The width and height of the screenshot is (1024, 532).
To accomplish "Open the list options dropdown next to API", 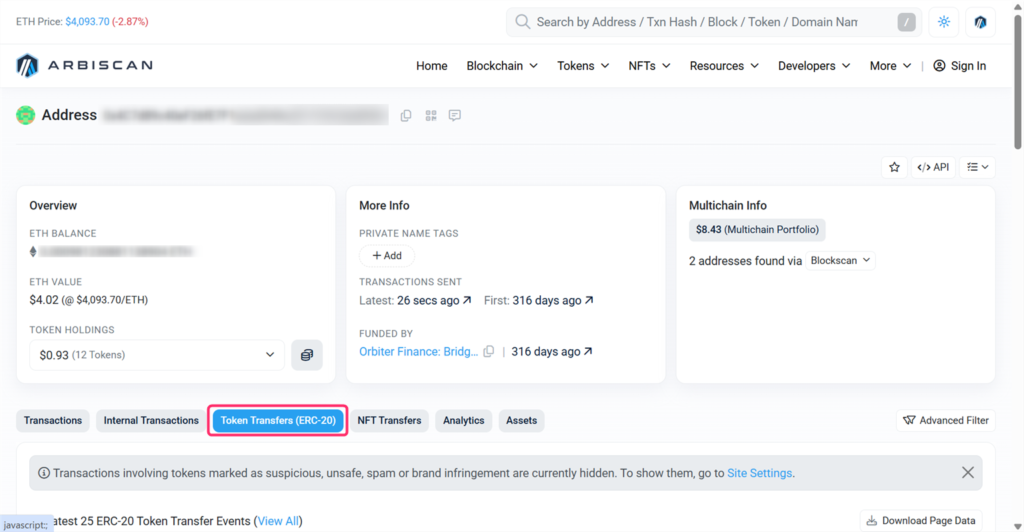I will [978, 167].
